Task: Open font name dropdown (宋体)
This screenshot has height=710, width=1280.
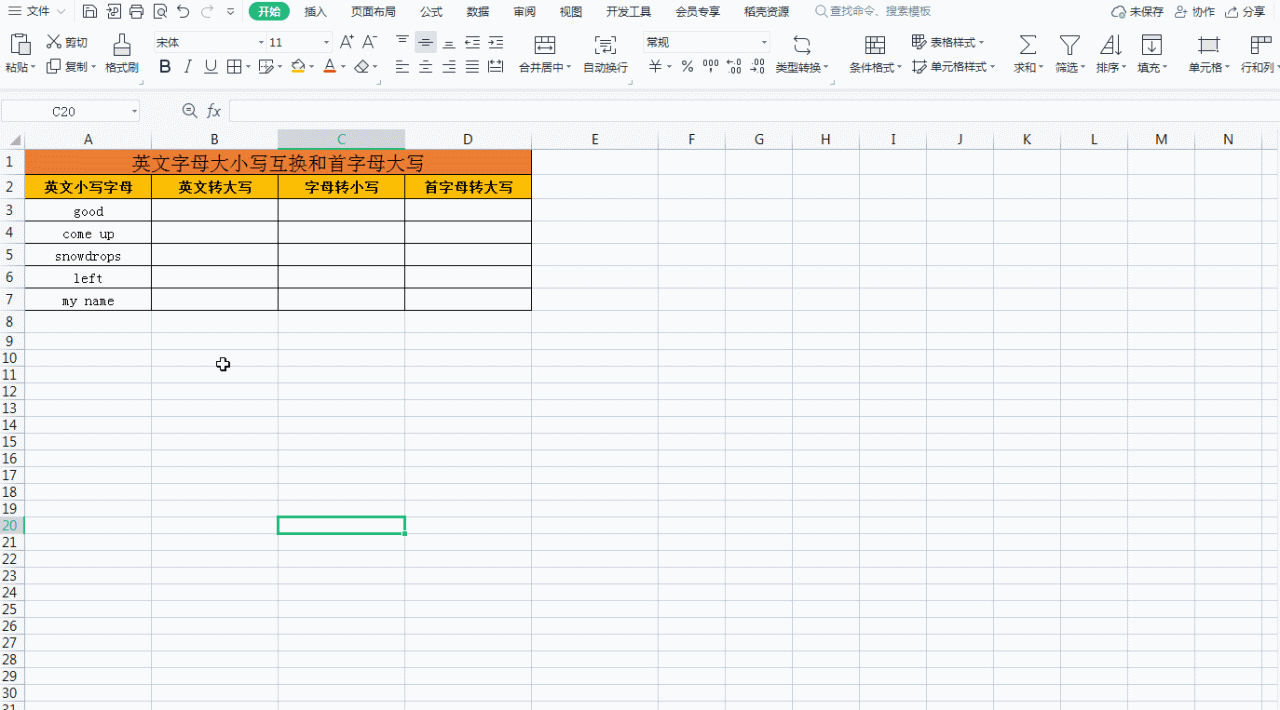Action: (x=262, y=43)
